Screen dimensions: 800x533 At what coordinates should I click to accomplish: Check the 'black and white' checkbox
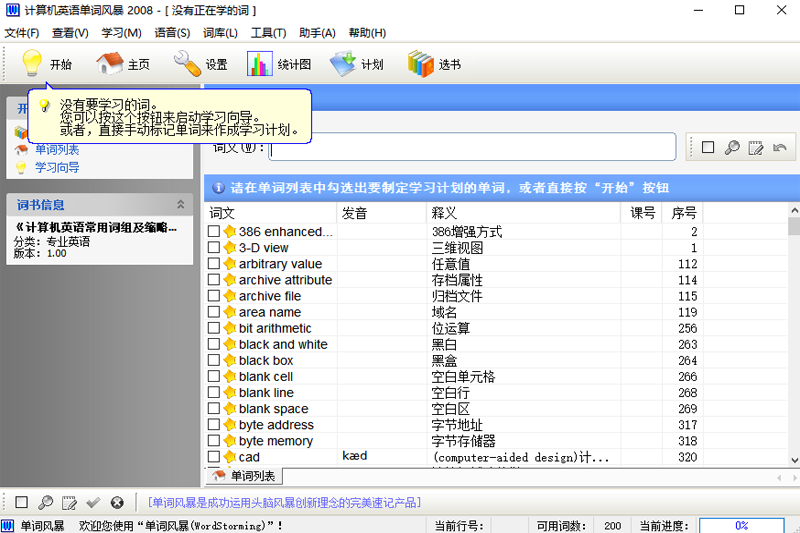tap(214, 344)
